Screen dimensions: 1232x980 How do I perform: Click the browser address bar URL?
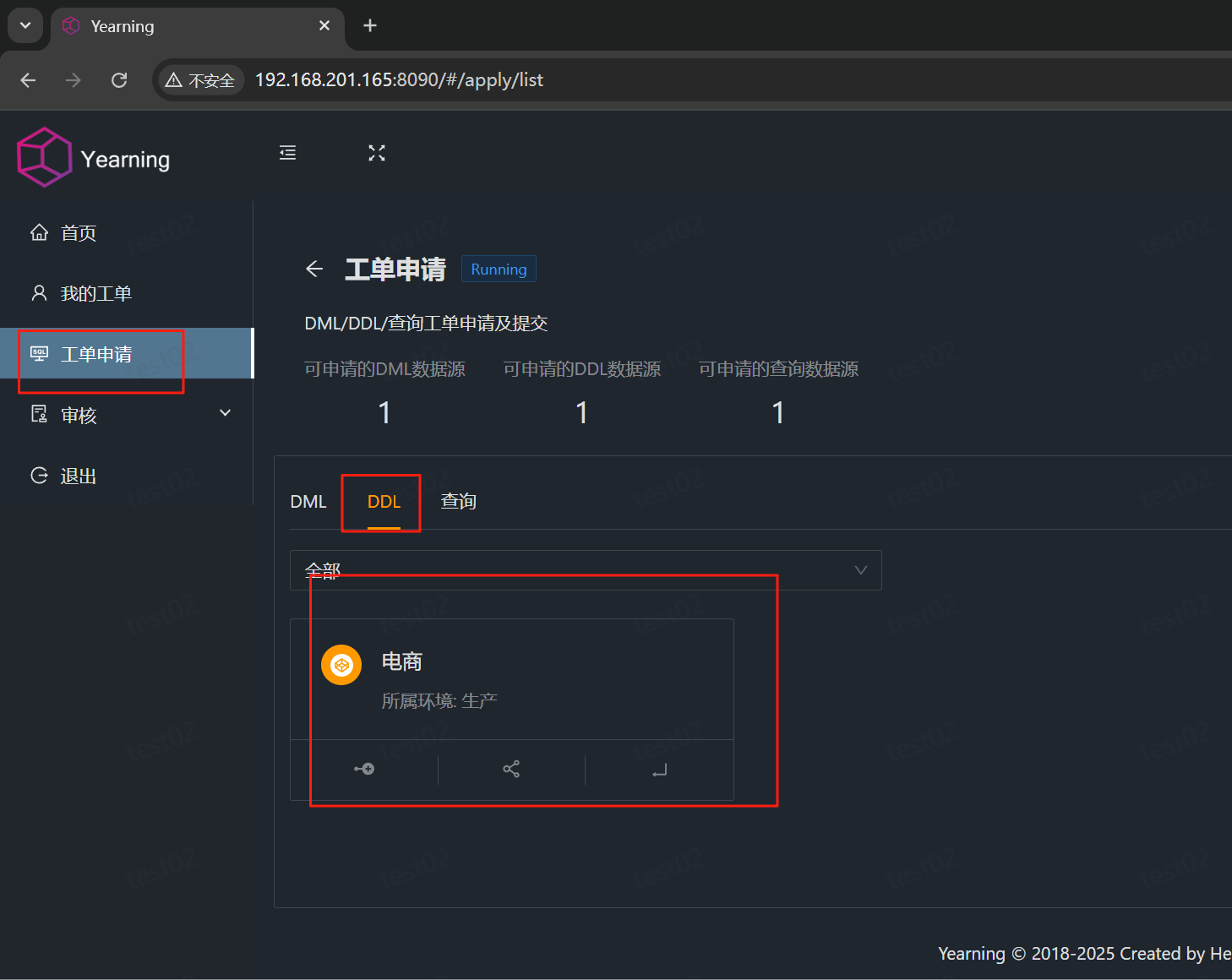tap(397, 79)
